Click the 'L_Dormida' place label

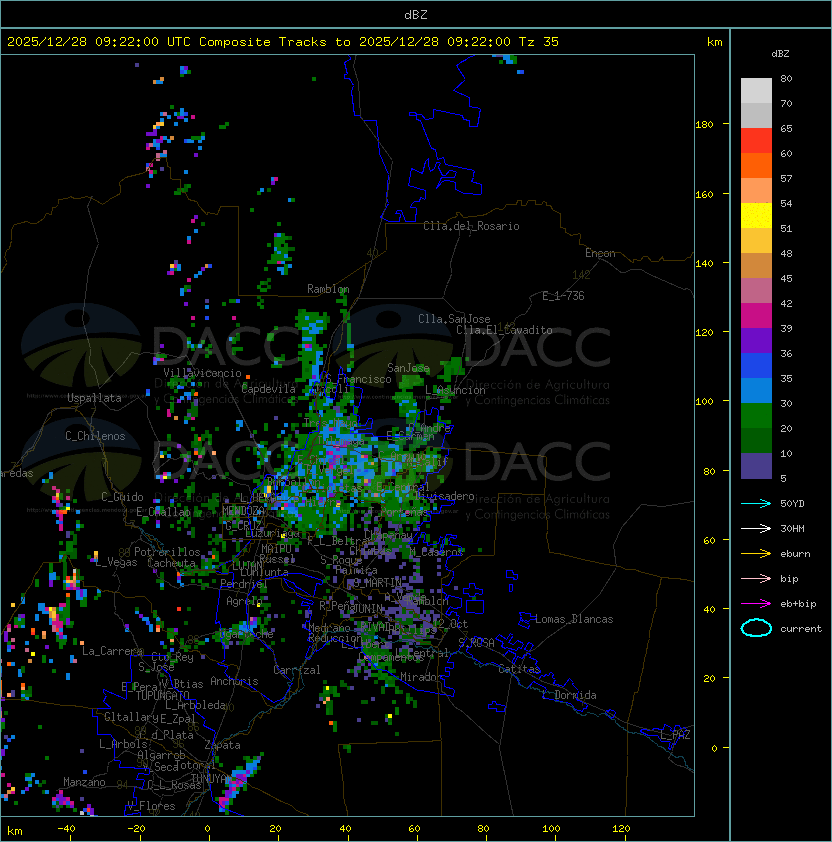(x=569, y=695)
